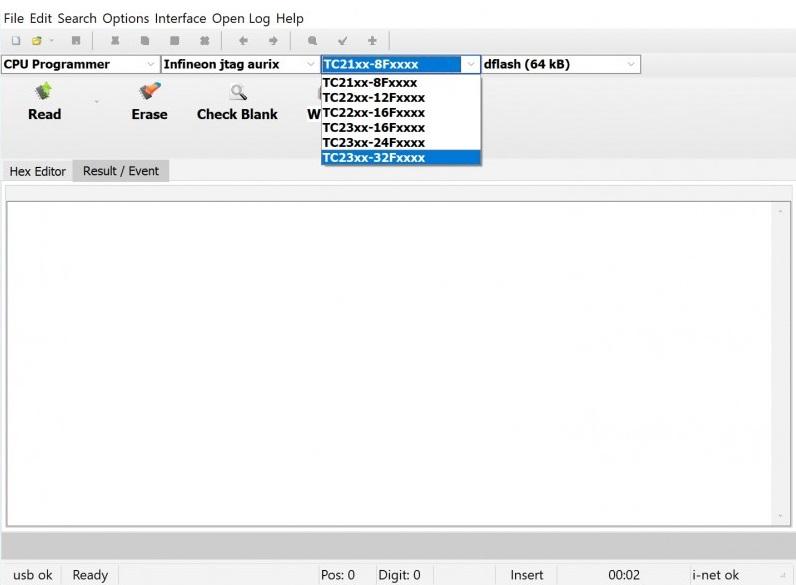Click the magnifier search toolbar icon
Viewport: 796px width, 585px height.
(313, 41)
